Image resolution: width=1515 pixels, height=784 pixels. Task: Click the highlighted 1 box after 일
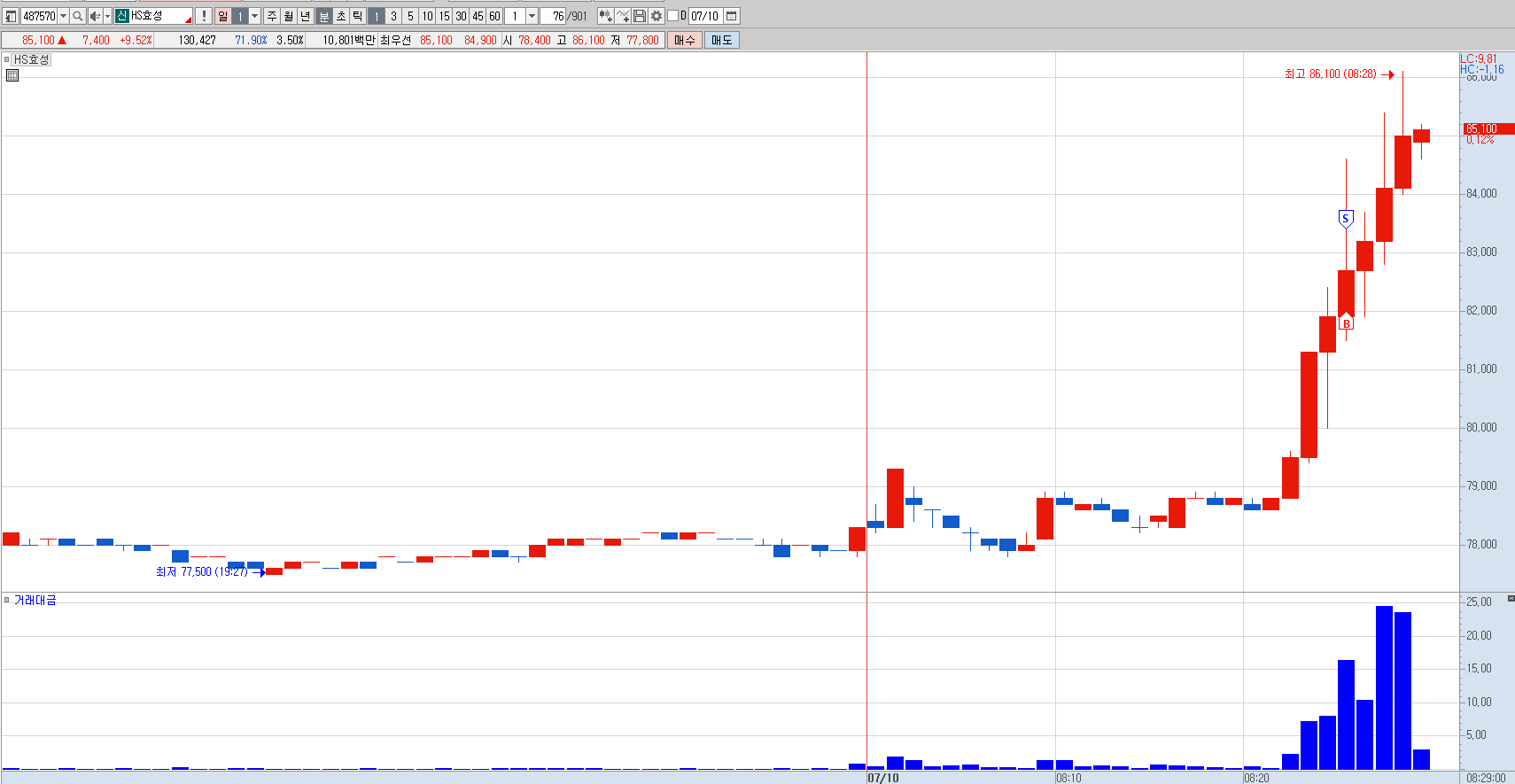click(x=239, y=16)
